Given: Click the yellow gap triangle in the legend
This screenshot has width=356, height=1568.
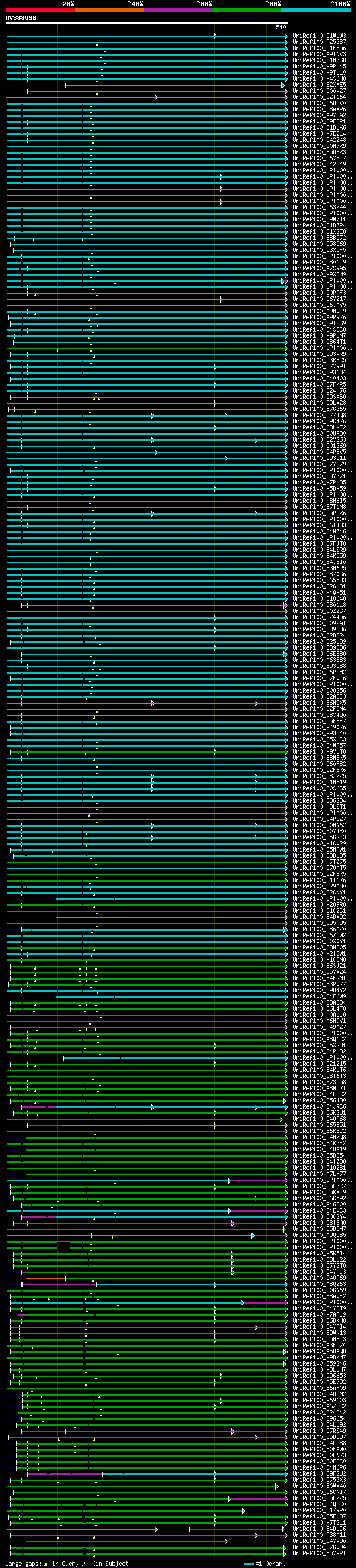Looking at the screenshot, I should (46, 1564).
